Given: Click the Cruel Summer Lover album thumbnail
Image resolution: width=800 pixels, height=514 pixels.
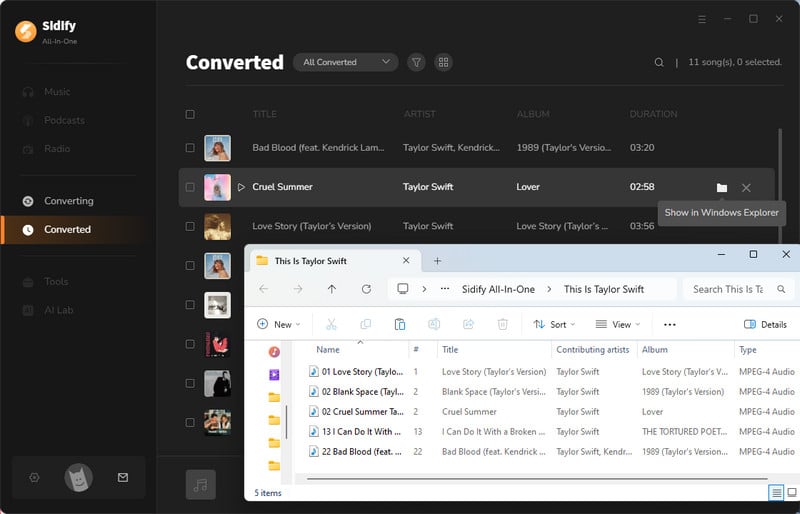Looking at the screenshot, I should 217,187.
